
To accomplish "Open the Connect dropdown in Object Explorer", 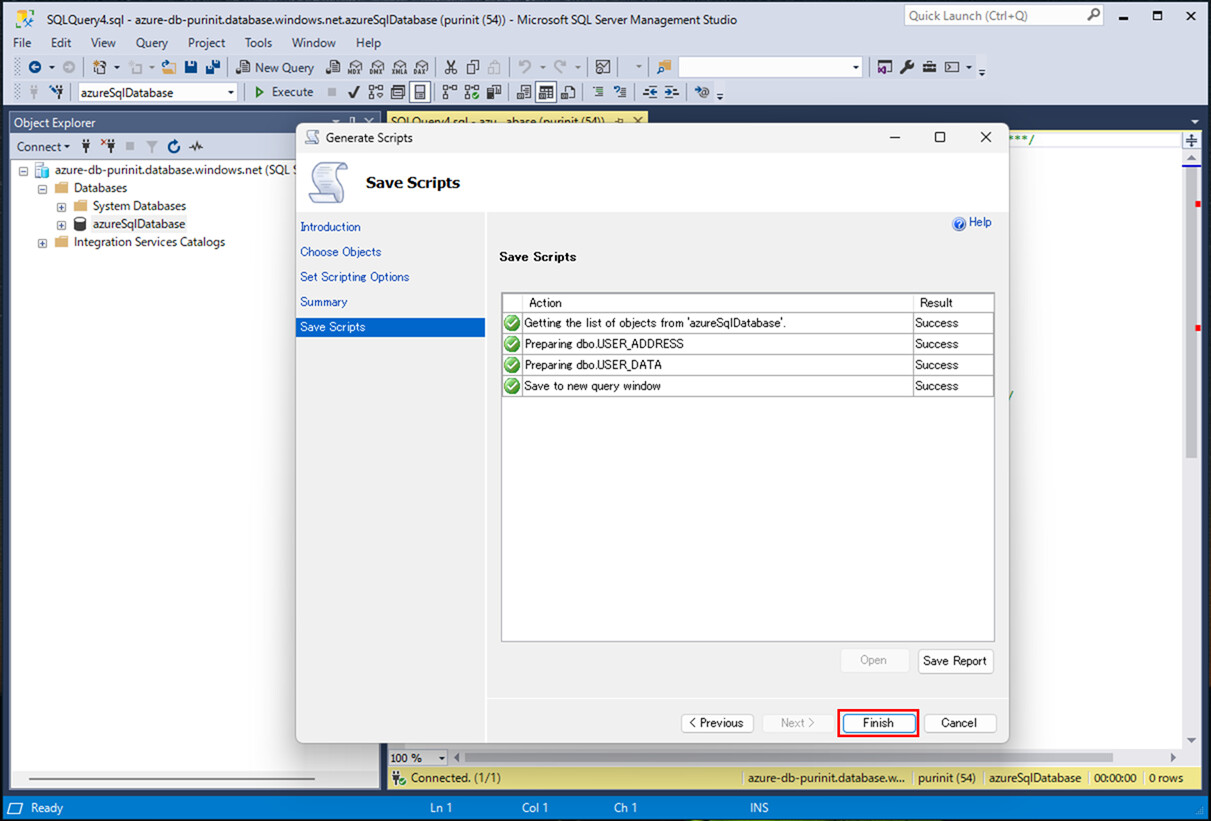I will (43, 147).
